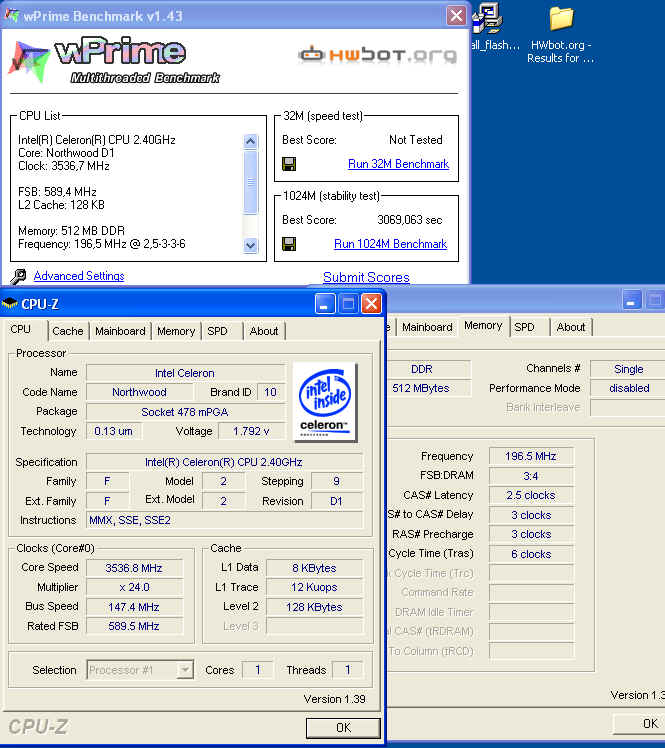
Task: Click the FSB:DRAM ratio value 3:4
Action: (x=531, y=476)
